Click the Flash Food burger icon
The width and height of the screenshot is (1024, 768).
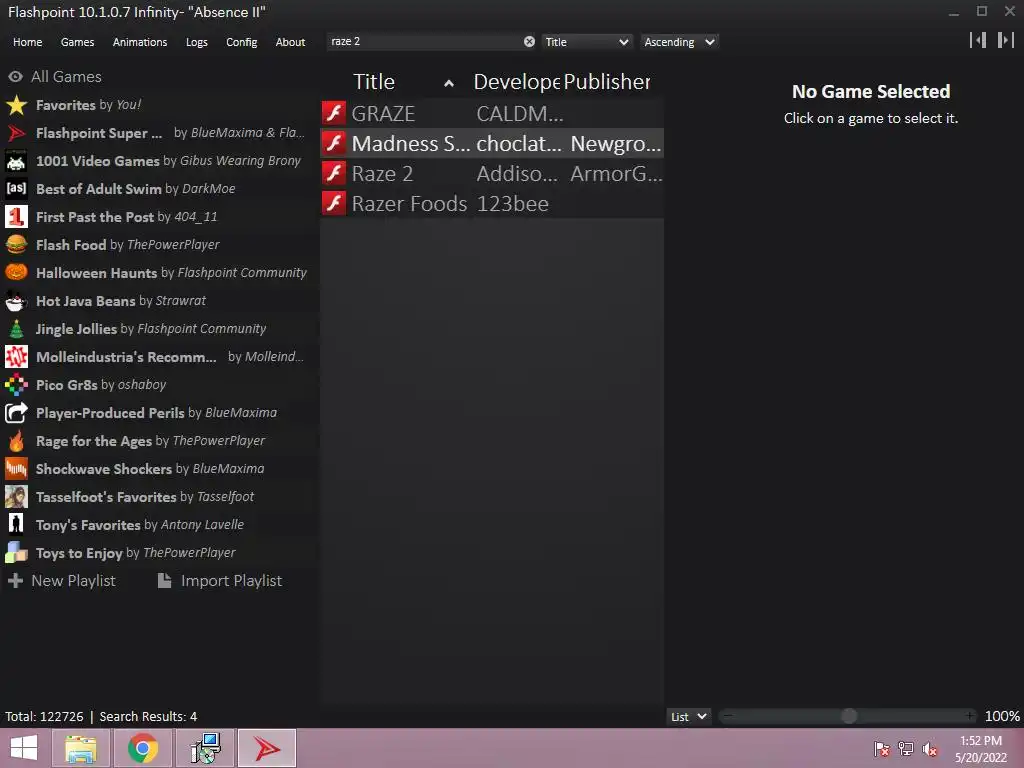click(16, 245)
